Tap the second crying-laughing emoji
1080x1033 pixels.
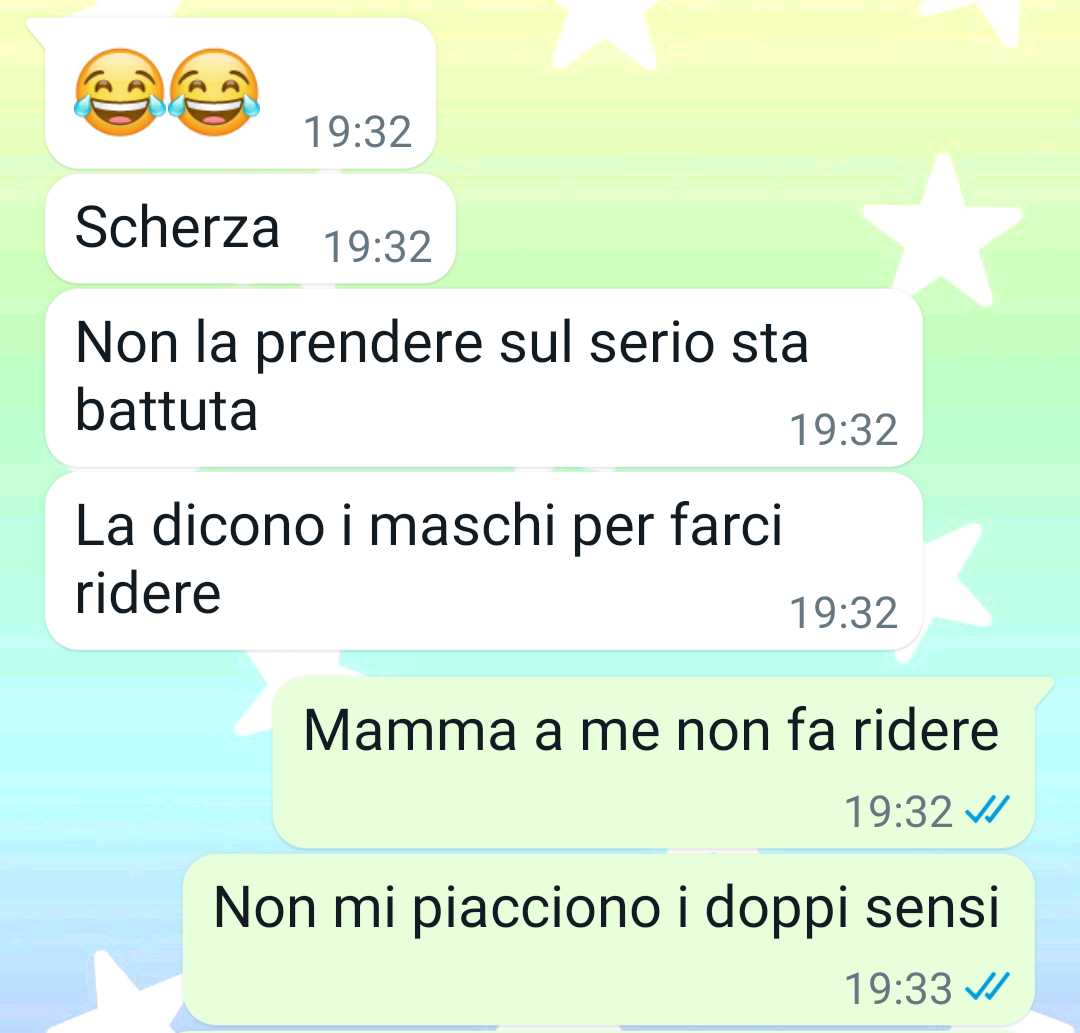point(214,92)
